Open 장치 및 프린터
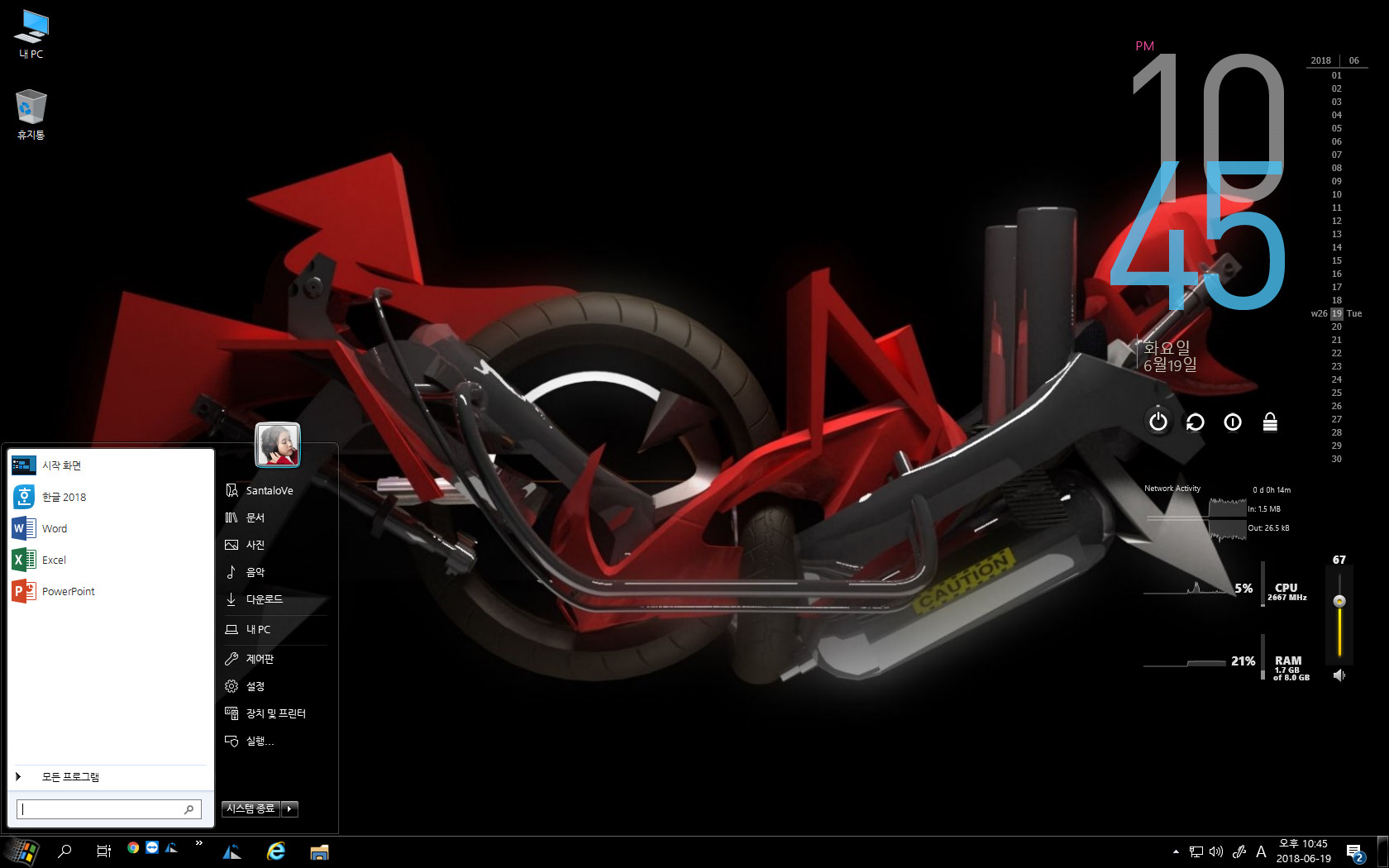The width and height of the screenshot is (1389, 868). [x=276, y=713]
